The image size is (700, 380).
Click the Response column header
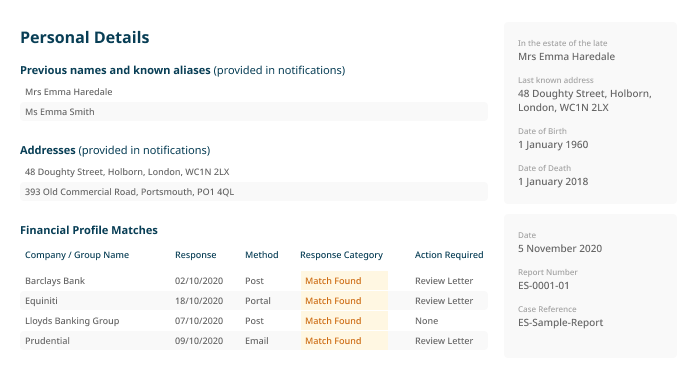pos(196,255)
